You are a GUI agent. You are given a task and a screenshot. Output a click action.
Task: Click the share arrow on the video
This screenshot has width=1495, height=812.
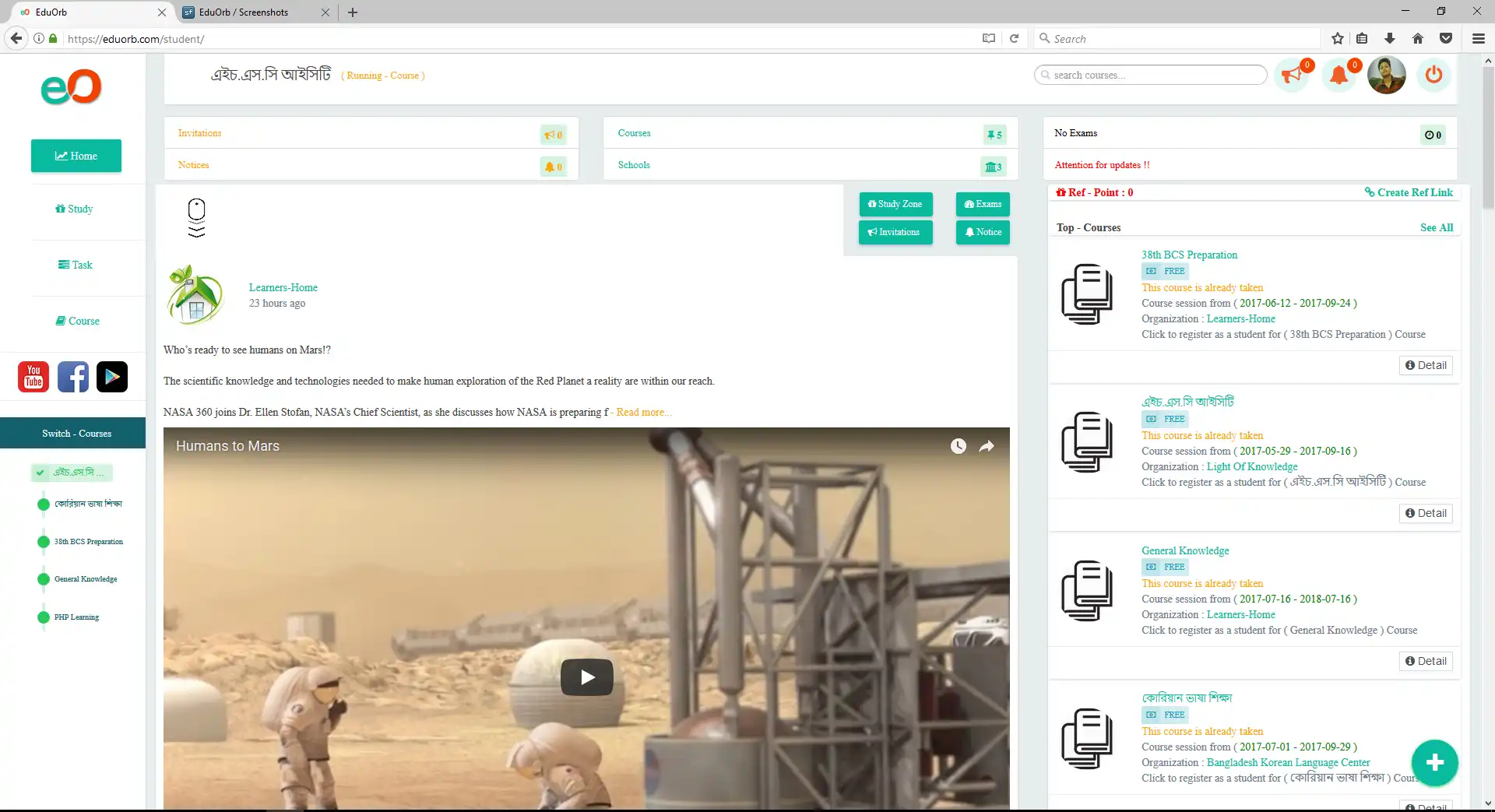pos(987,446)
